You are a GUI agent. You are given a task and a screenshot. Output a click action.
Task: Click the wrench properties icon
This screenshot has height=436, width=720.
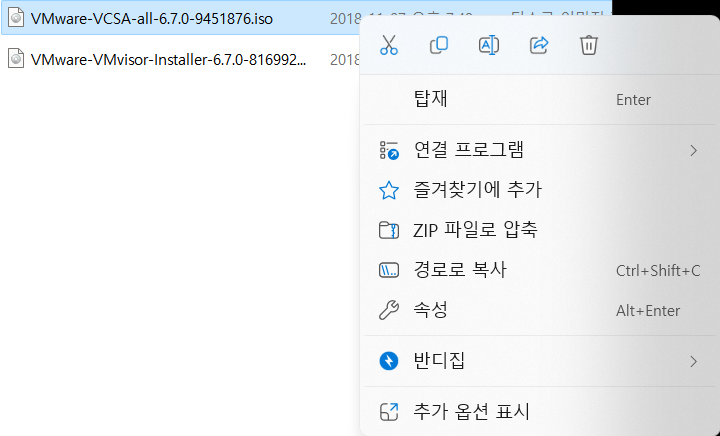[x=389, y=310]
